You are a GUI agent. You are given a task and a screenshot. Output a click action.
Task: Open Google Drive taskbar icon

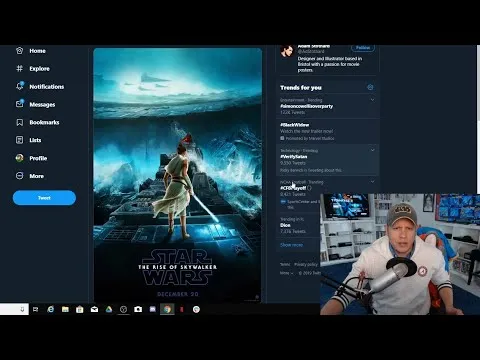[109, 309]
